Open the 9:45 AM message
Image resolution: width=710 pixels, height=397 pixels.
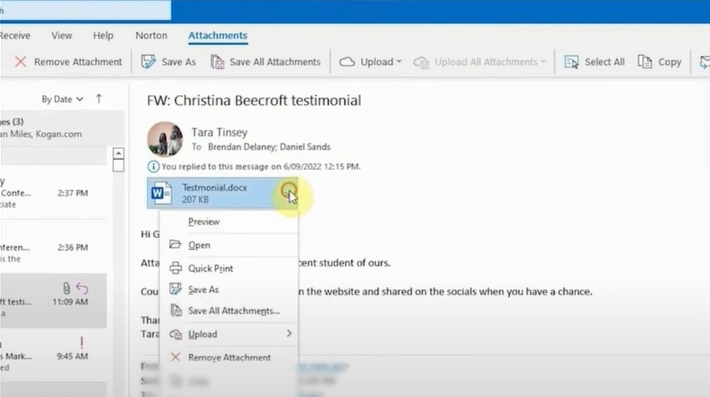coord(53,356)
